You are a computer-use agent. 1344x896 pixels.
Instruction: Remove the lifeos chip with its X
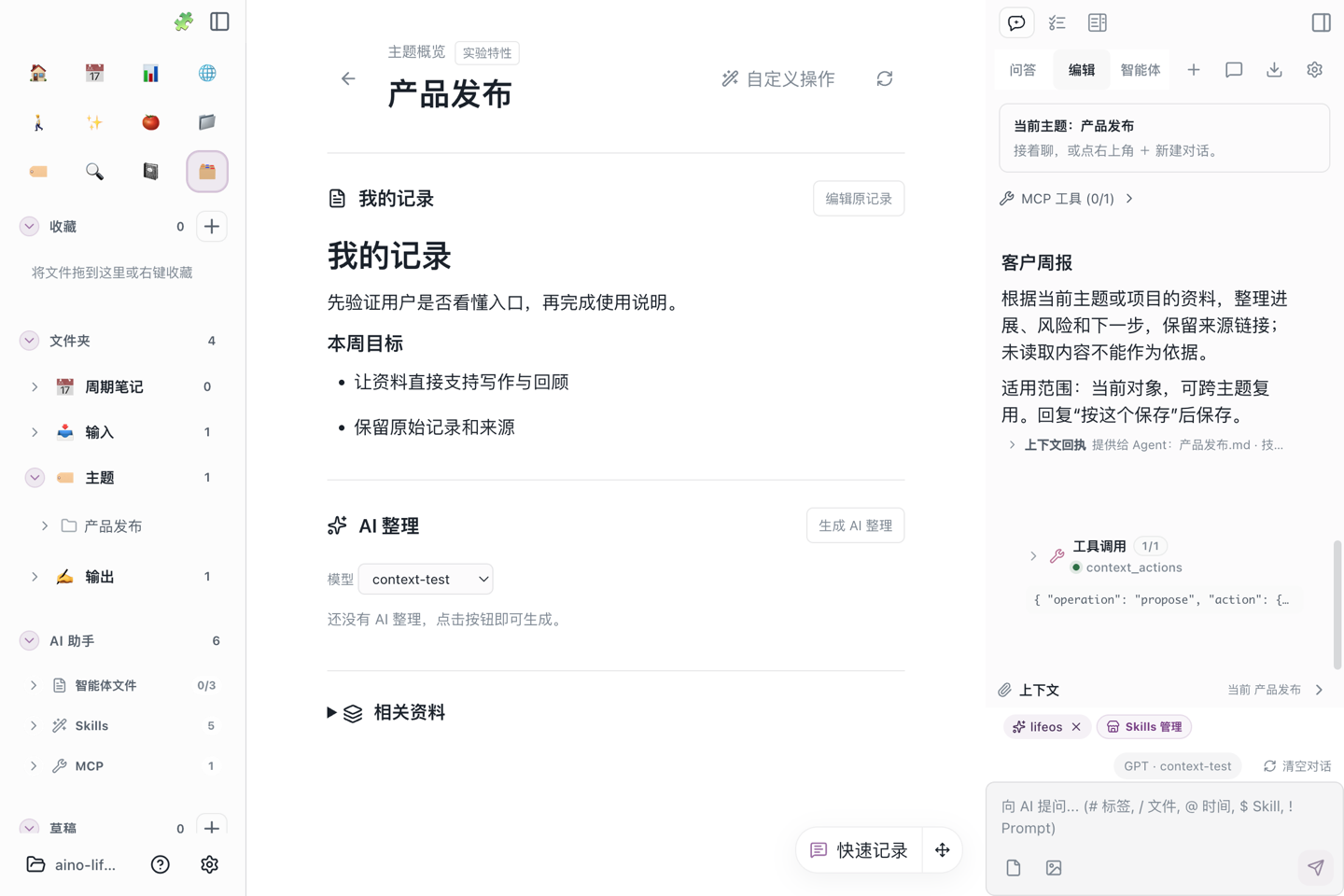pyautogui.click(x=1076, y=727)
